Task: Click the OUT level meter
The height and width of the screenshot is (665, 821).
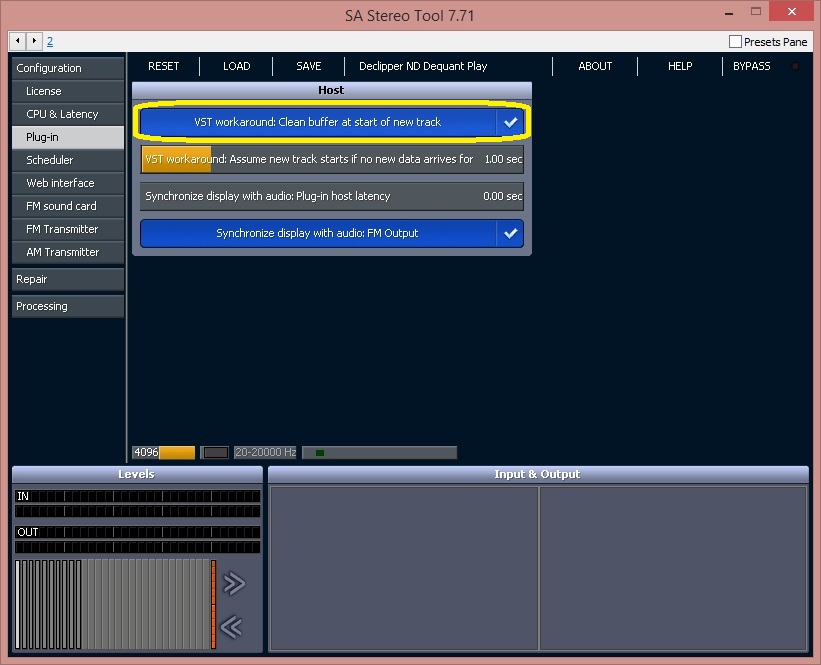Action: point(137,539)
